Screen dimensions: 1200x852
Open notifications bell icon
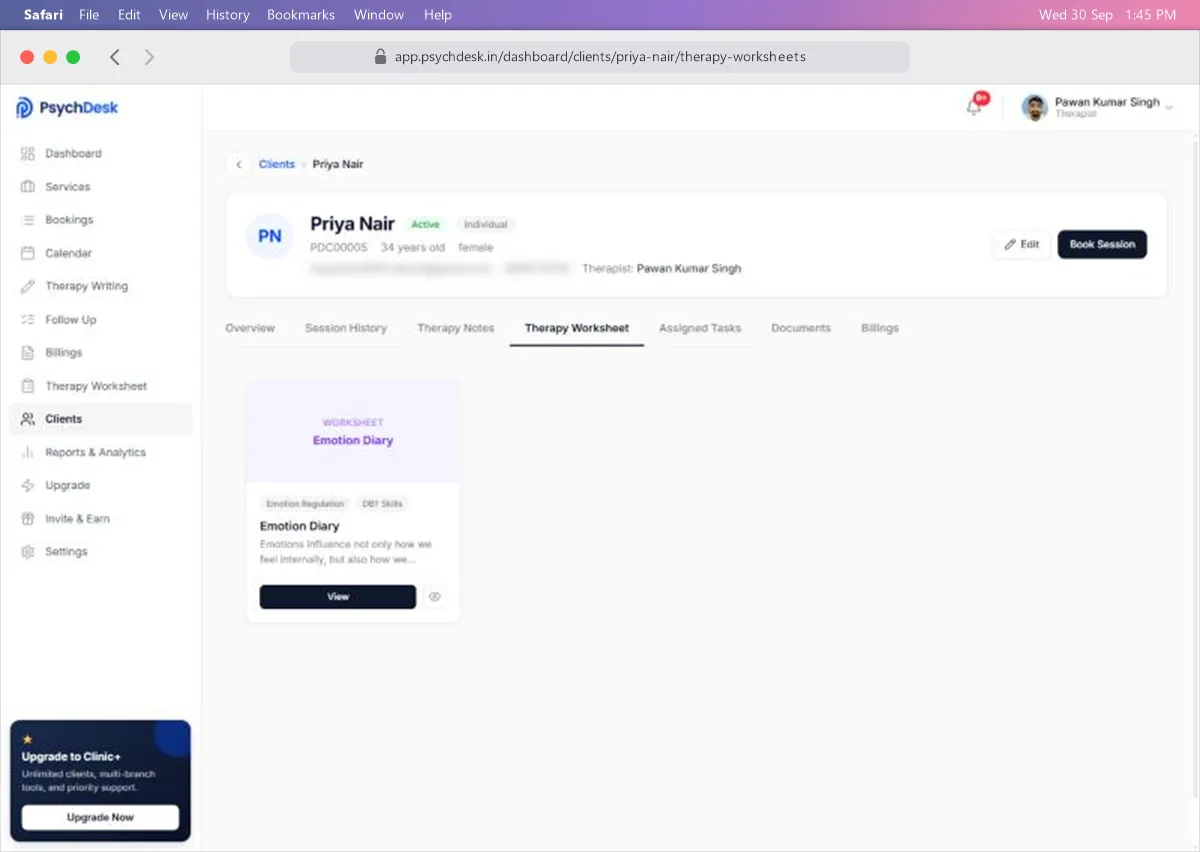pos(974,107)
